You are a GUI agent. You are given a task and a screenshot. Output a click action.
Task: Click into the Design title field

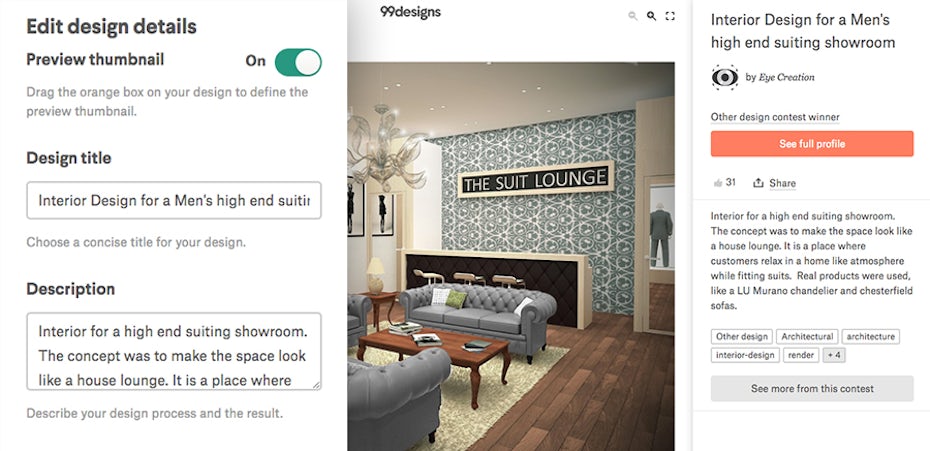coord(174,201)
